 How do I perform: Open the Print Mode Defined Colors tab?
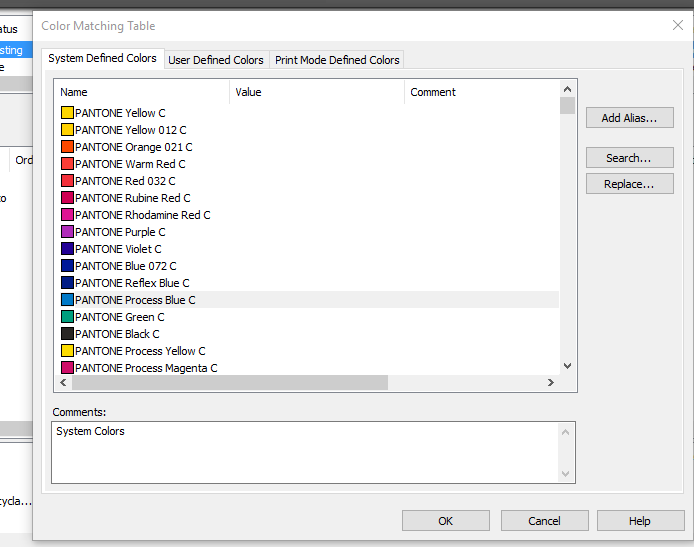337,60
